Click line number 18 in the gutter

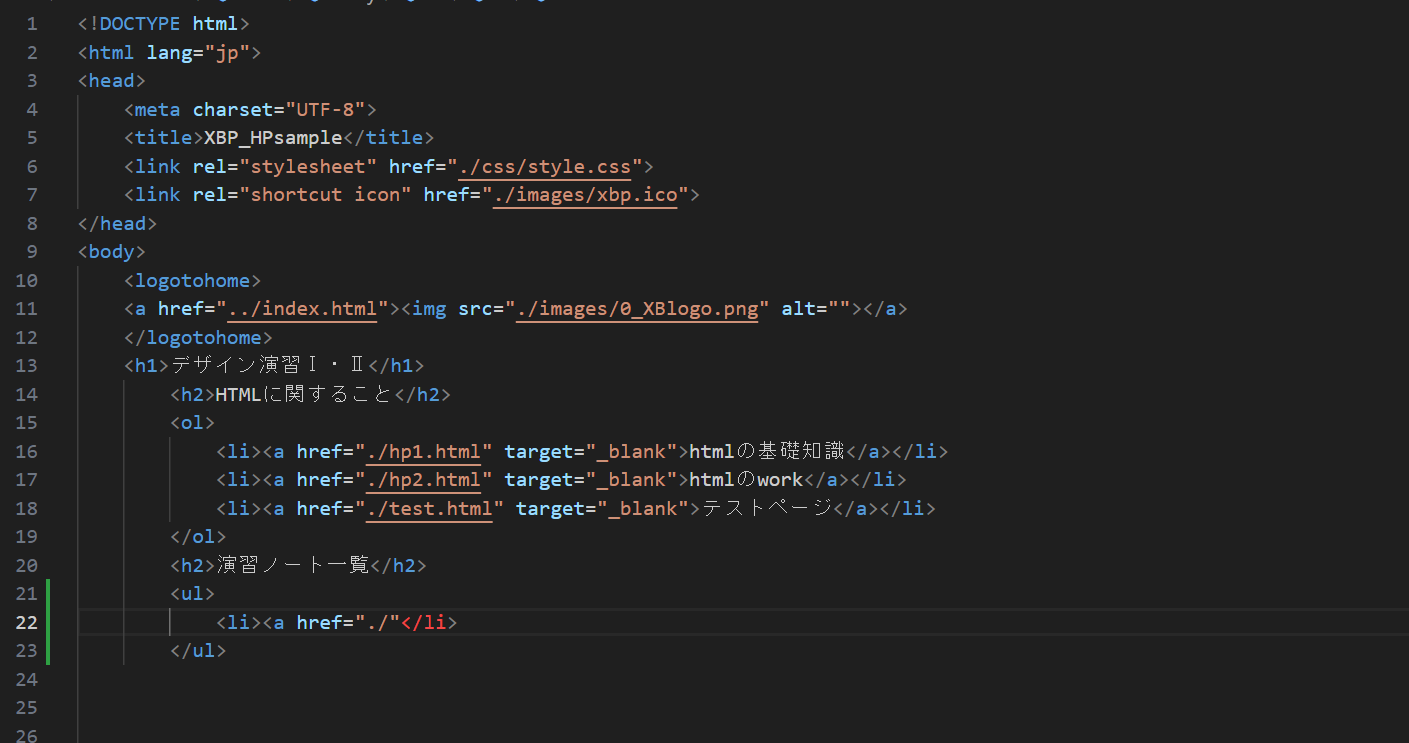click(27, 508)
